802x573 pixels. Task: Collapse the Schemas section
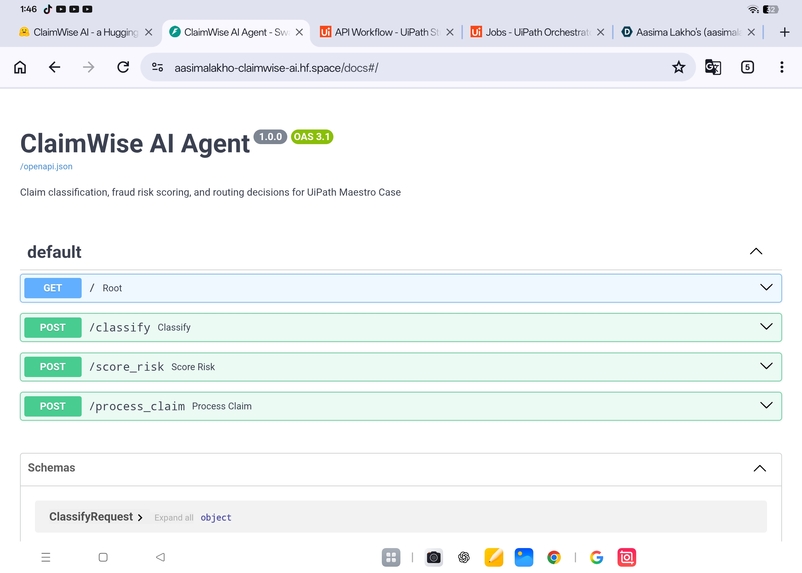pos(760,468)
